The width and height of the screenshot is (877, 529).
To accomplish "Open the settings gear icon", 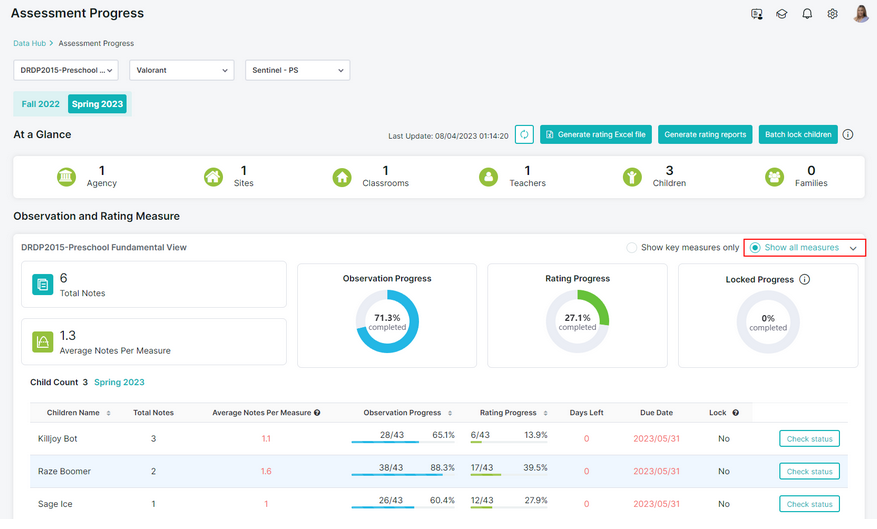I will (x=832, y=14).
